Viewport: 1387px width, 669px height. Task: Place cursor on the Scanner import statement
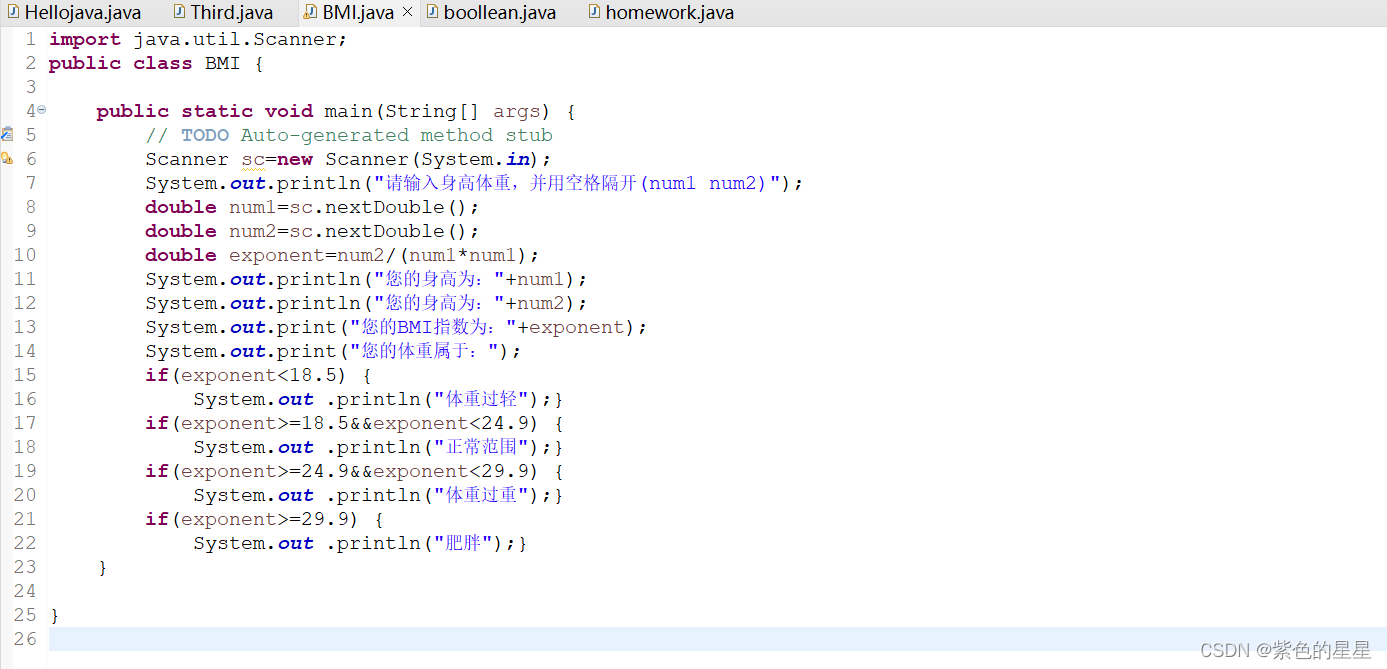(200, 39)
